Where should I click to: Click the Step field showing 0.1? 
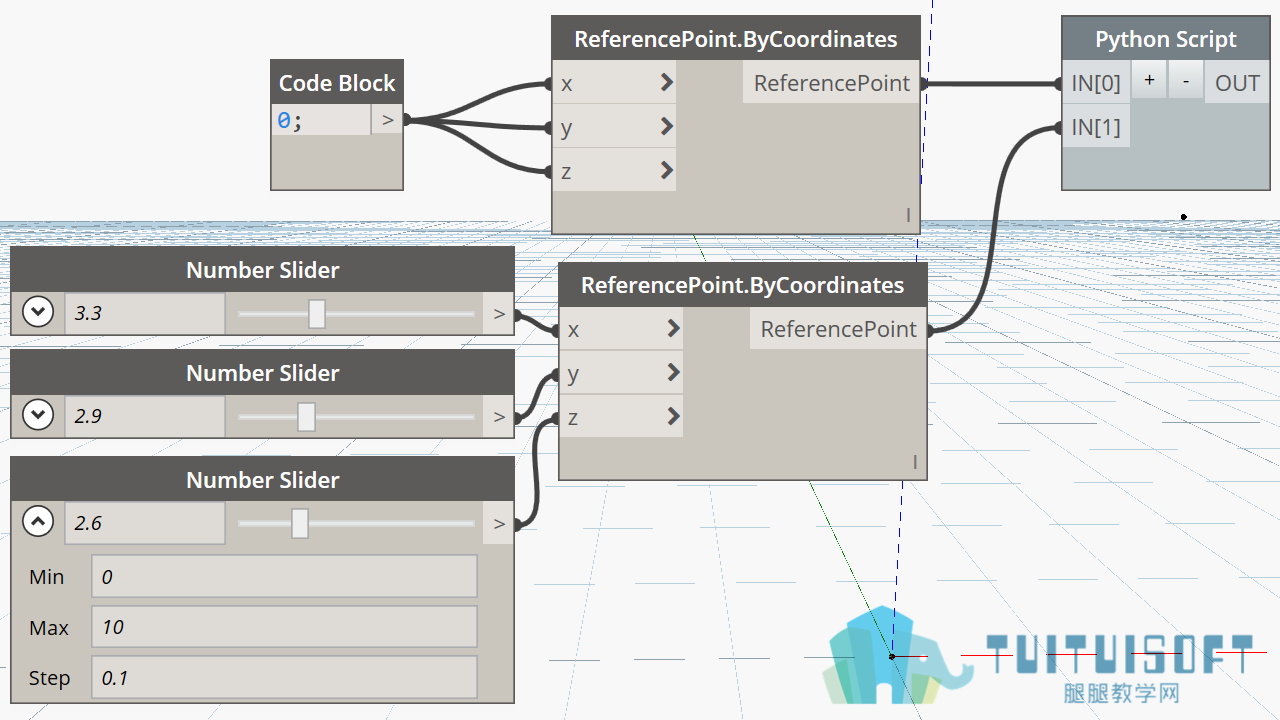[284, 677]
